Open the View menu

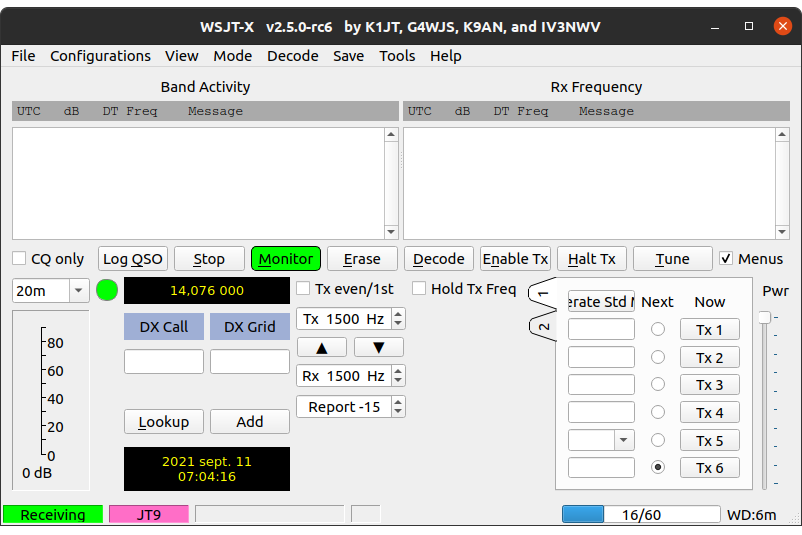[x=182, y=56]
